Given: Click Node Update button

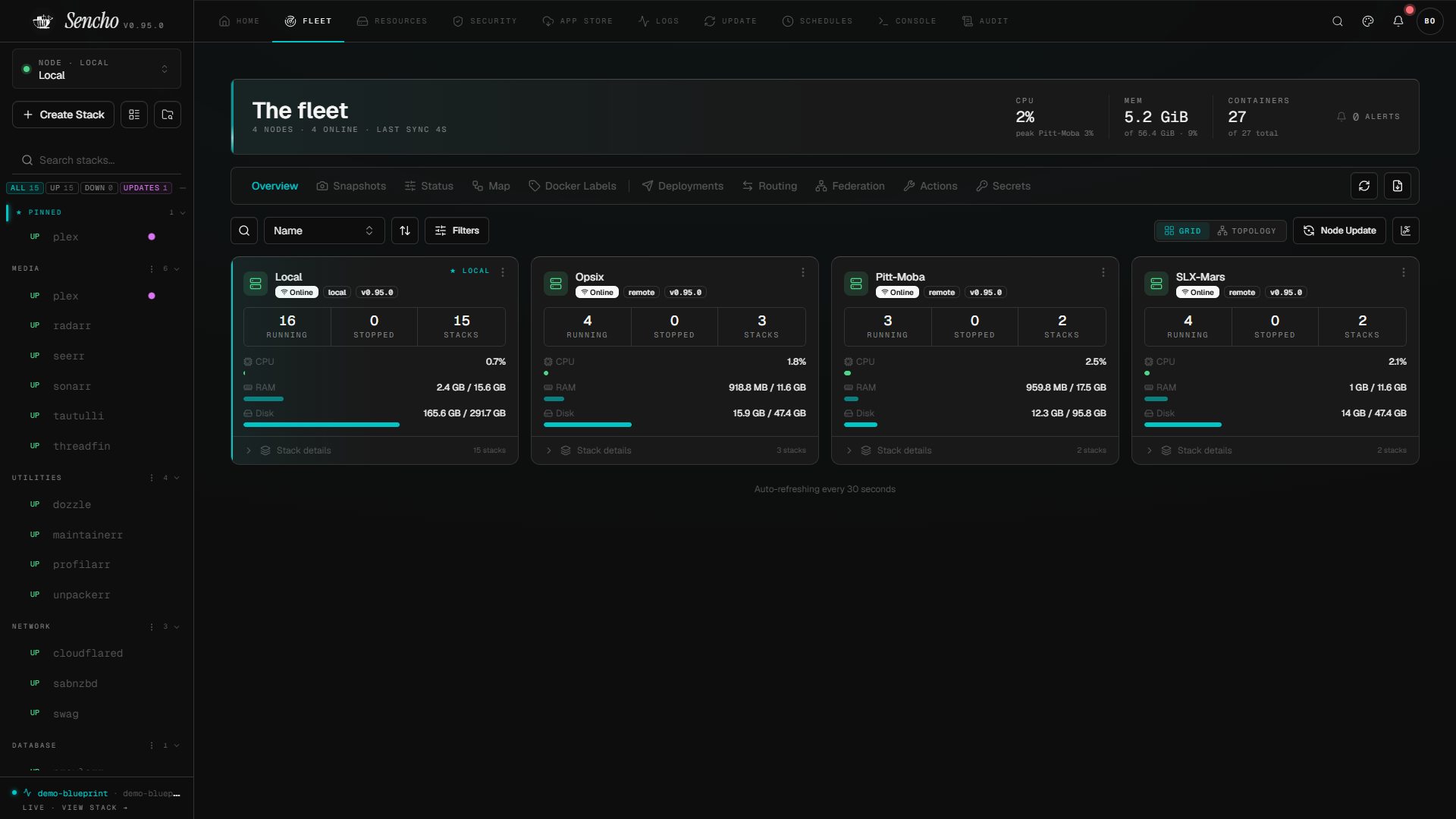Looking at the screenshot, I should click(1339, 231).
